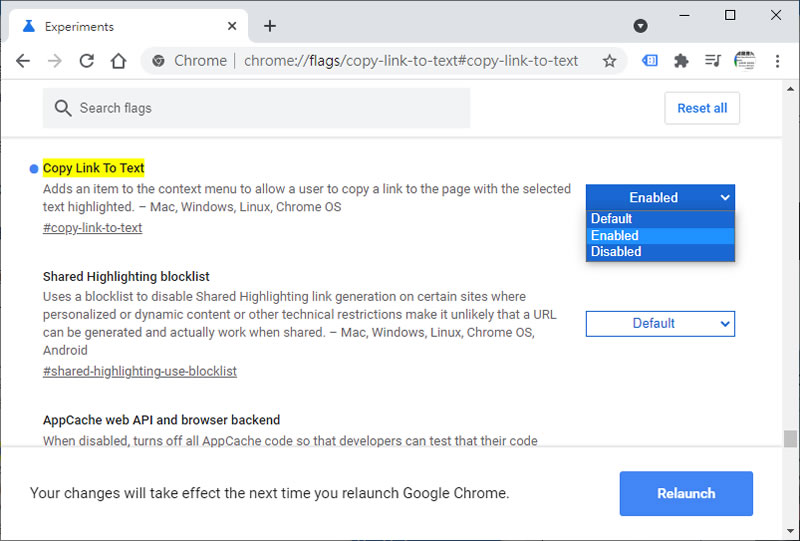Close the Experiments tab
The height and width of the screenshot is (541, 800).
pos(232,26)
